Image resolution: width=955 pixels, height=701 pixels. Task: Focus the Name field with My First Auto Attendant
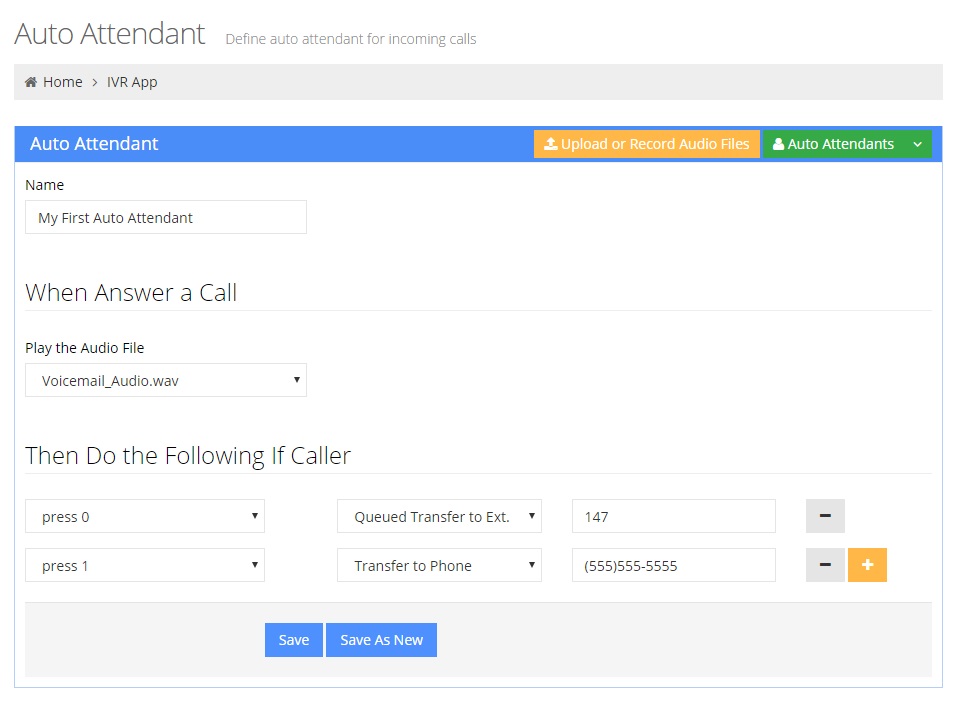tap(166, 217)
